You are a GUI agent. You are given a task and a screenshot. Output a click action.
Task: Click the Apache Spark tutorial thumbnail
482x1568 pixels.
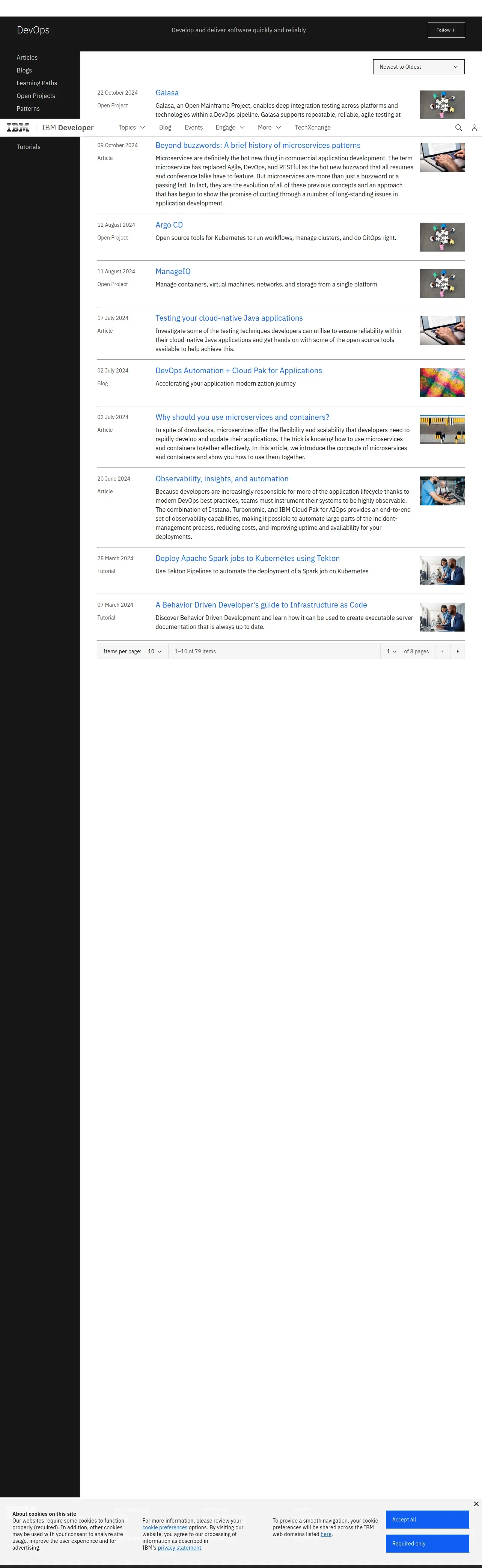(x=443, y=571)
